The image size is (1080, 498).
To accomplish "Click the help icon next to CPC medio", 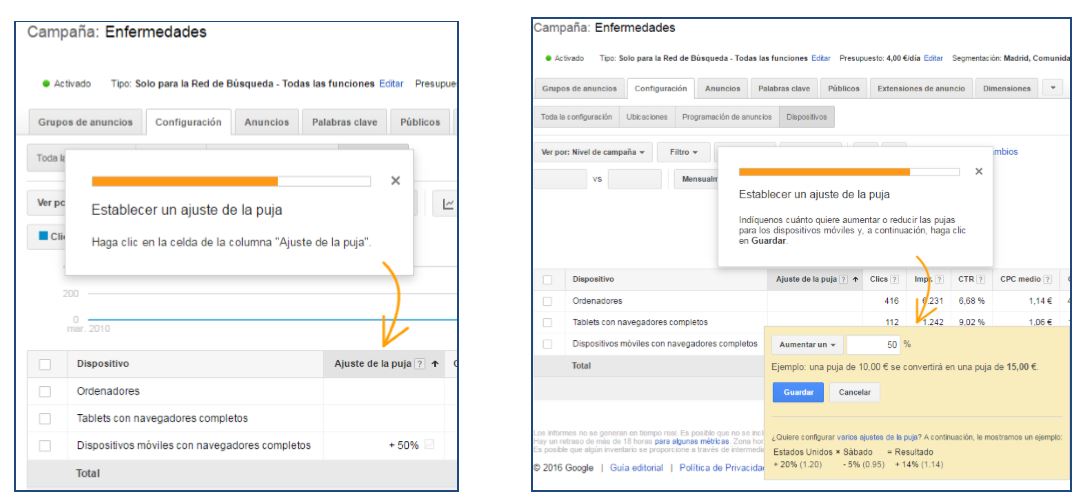I will [x=1047, y=280].
